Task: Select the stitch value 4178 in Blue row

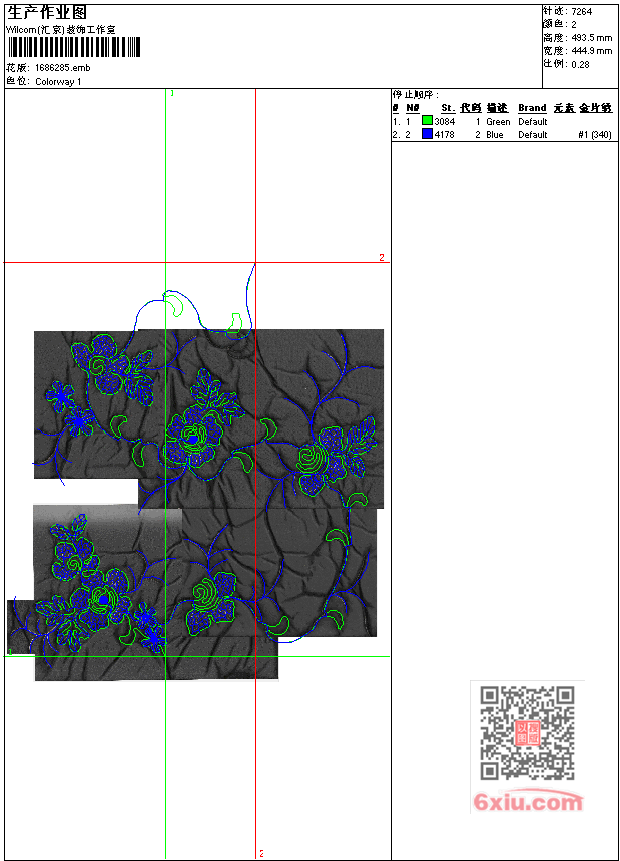Action: click(x=445, y=135)
